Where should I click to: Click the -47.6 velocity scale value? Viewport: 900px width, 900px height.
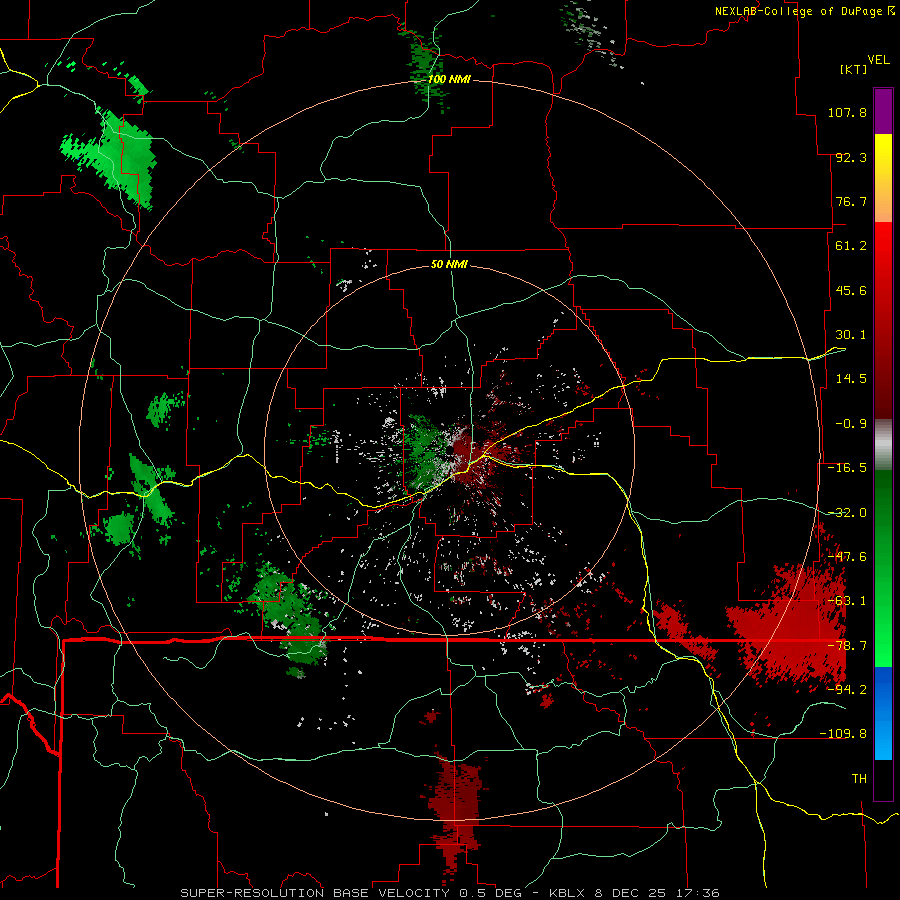(x=847, y=557)
